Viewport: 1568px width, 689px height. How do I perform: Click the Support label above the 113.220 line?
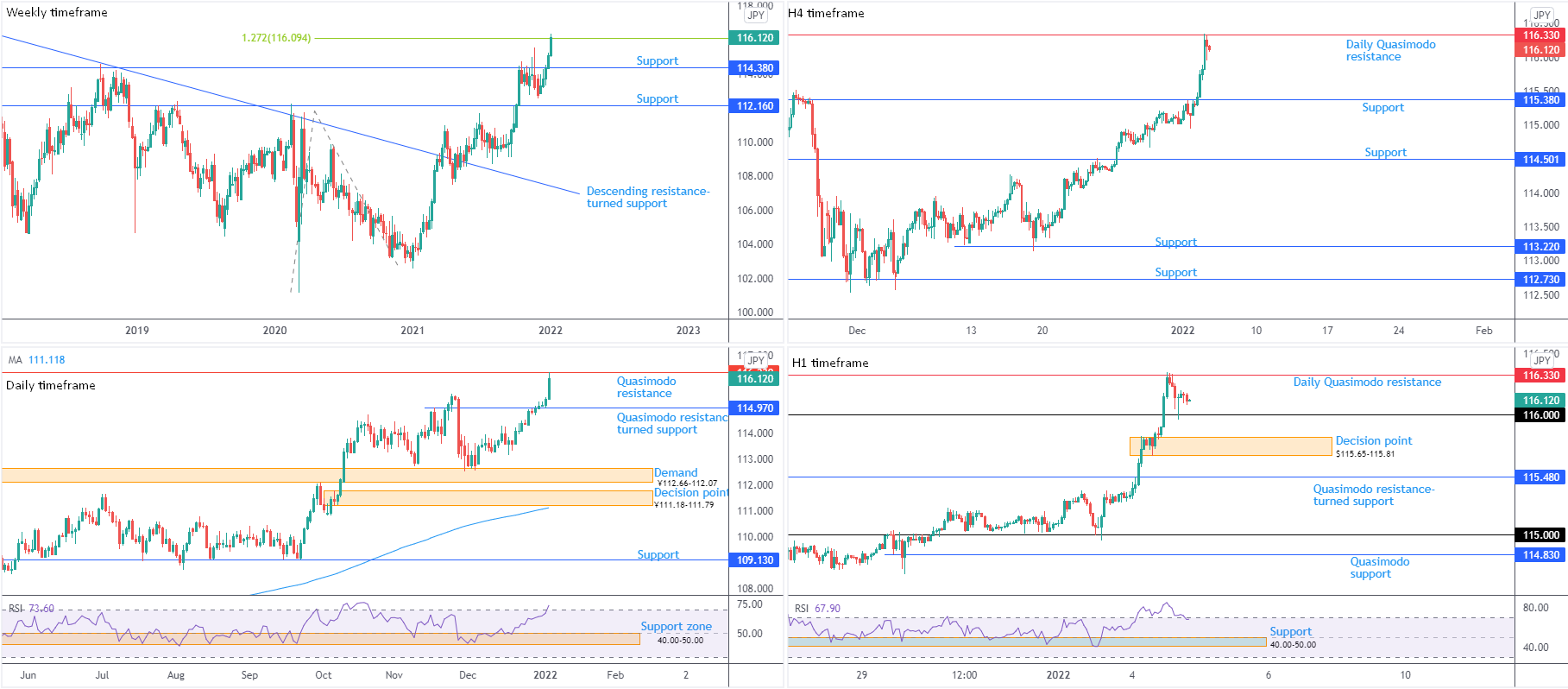coord(1175,243)
